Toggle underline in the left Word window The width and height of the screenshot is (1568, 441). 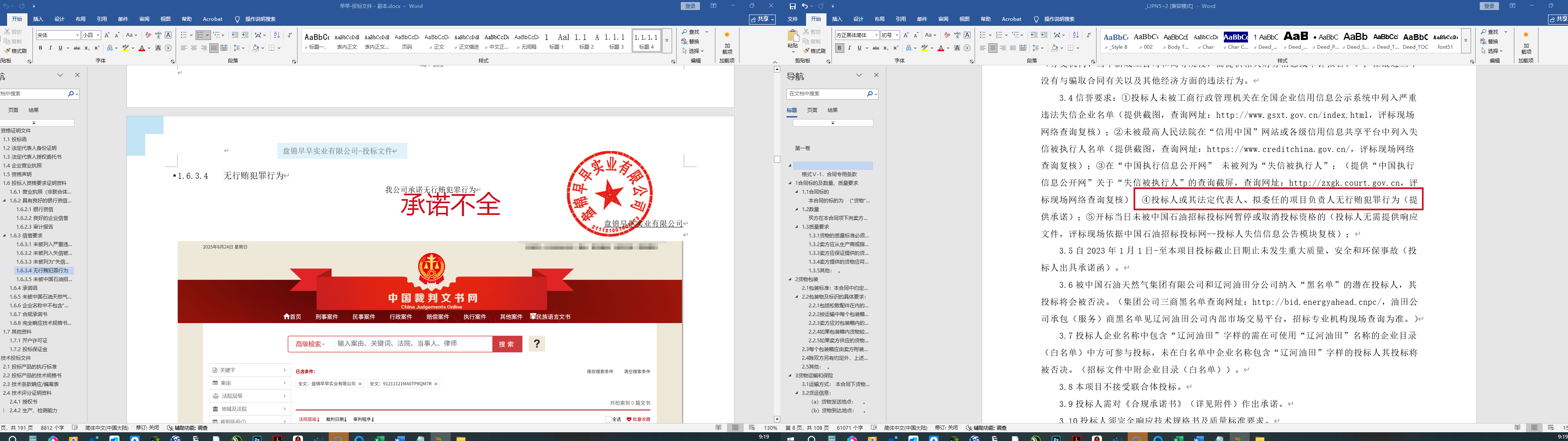coord(60,47)
